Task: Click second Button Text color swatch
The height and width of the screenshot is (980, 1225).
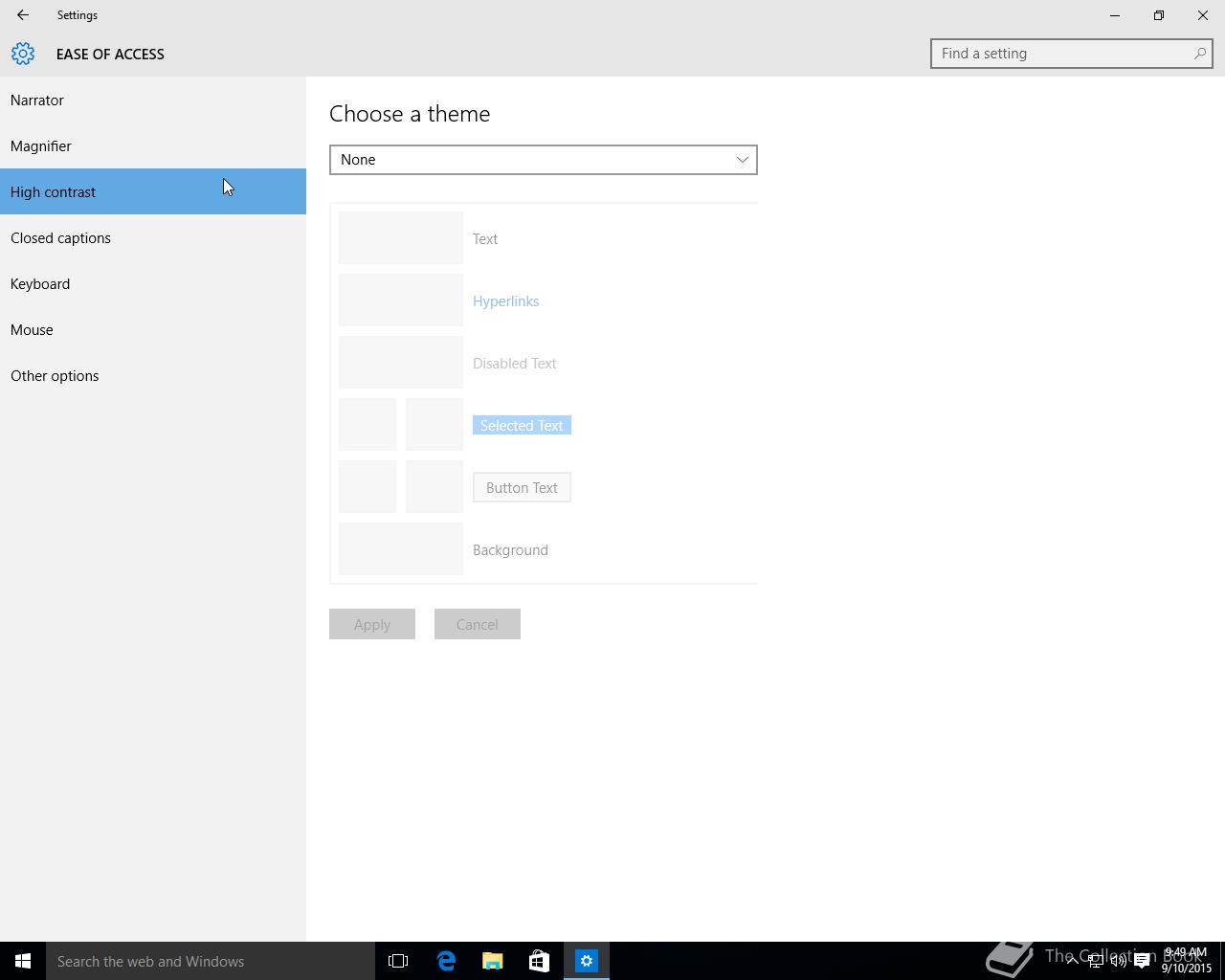Action: 434,487
